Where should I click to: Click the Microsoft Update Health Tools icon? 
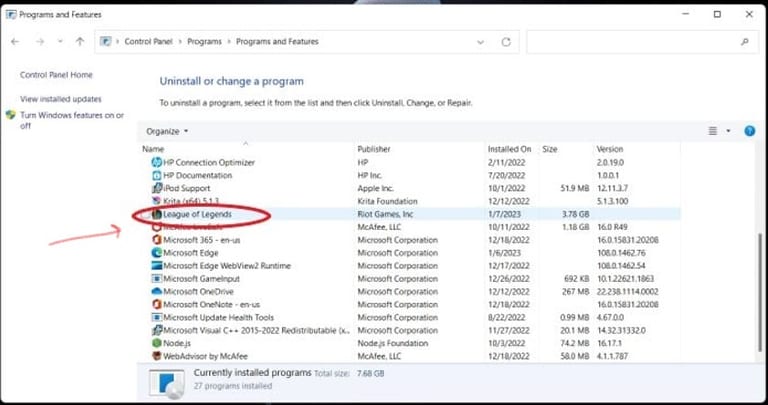point(157,317)
